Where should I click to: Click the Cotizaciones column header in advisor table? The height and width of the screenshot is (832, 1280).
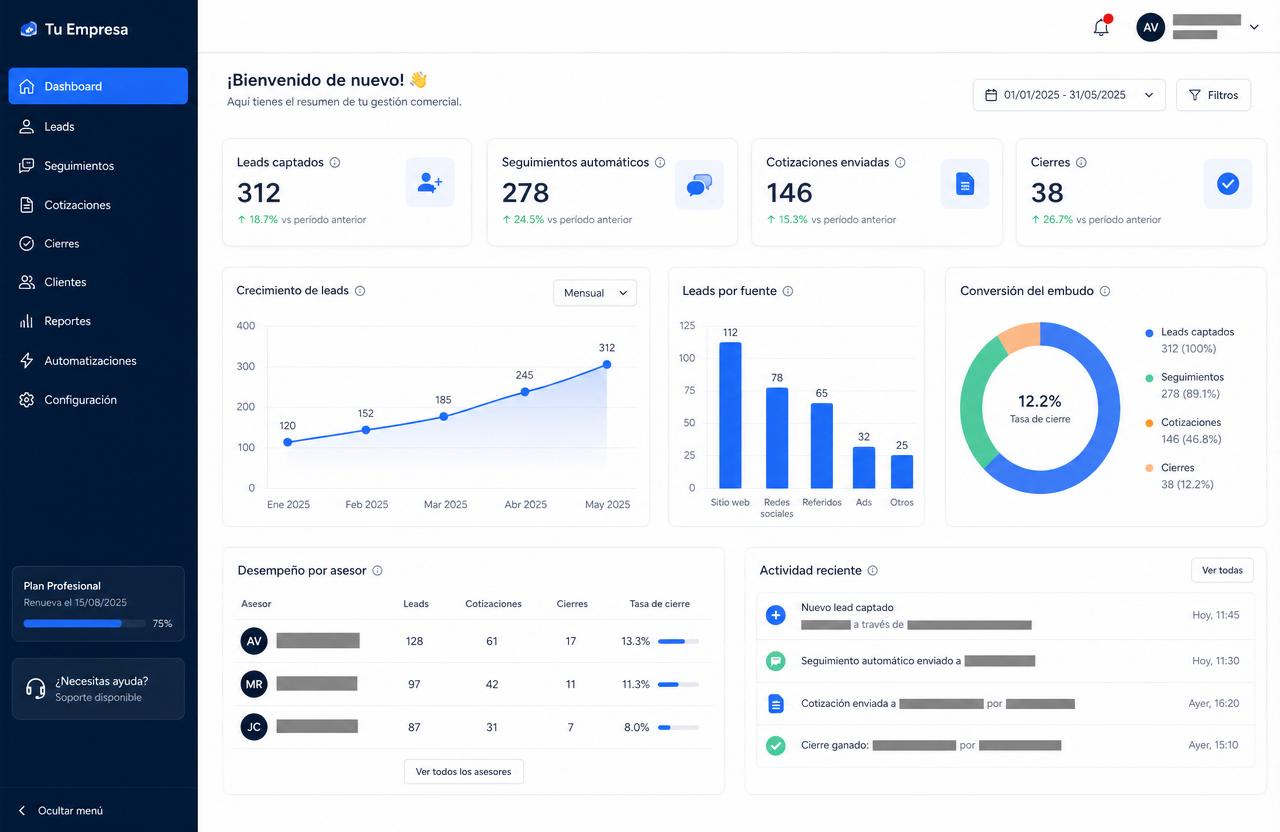[x=494, y=604]
